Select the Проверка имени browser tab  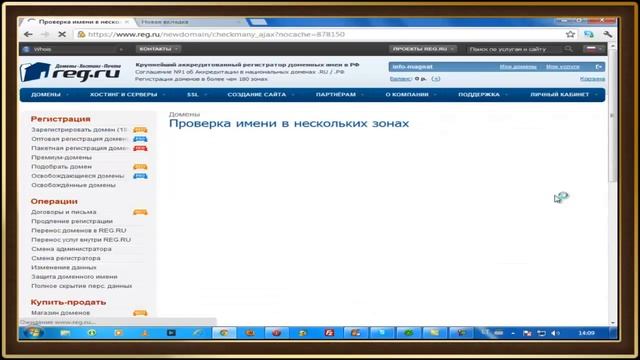coord(80,22)
